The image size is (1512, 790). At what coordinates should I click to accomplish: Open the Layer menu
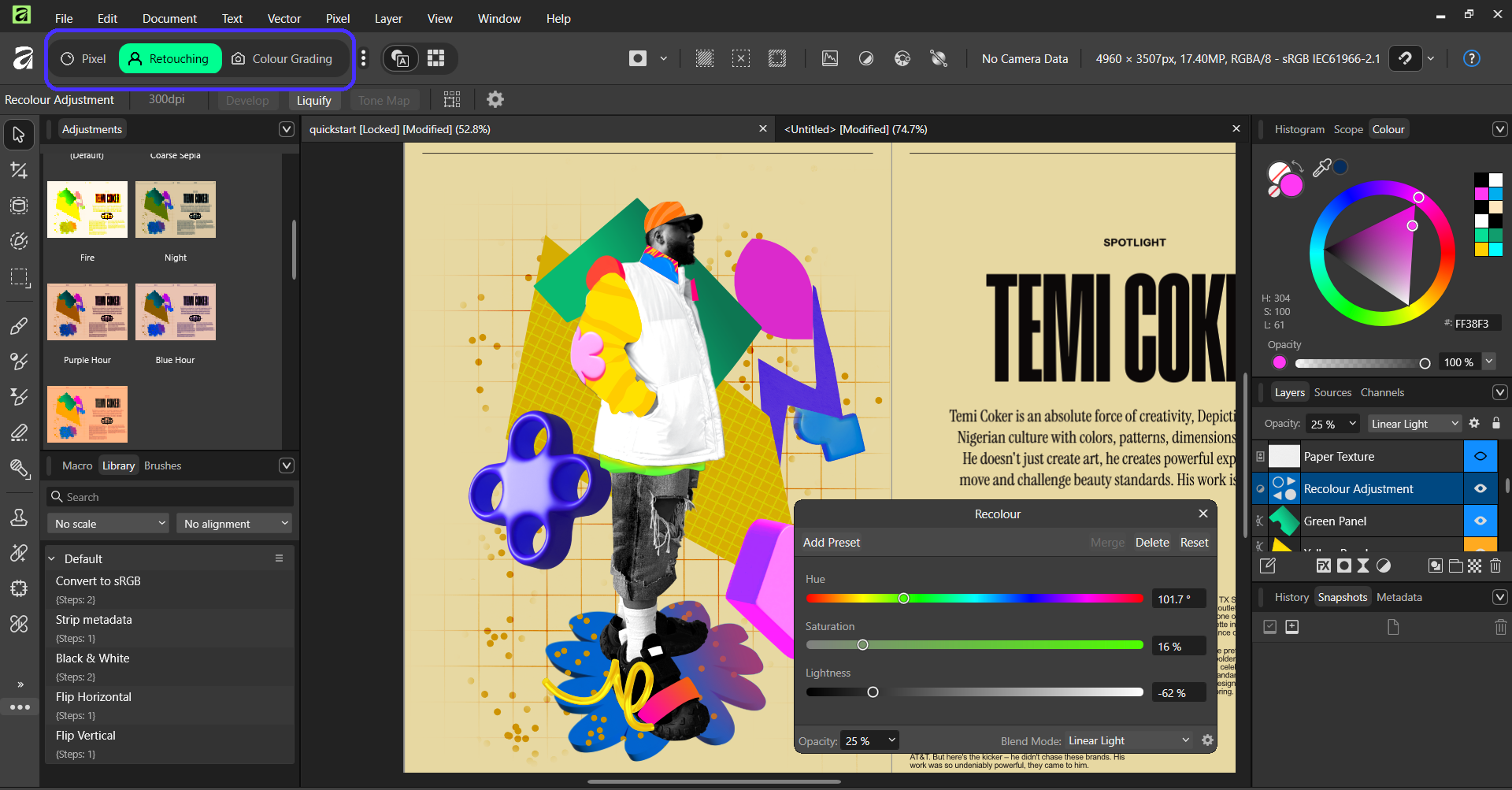pos(387,18)
